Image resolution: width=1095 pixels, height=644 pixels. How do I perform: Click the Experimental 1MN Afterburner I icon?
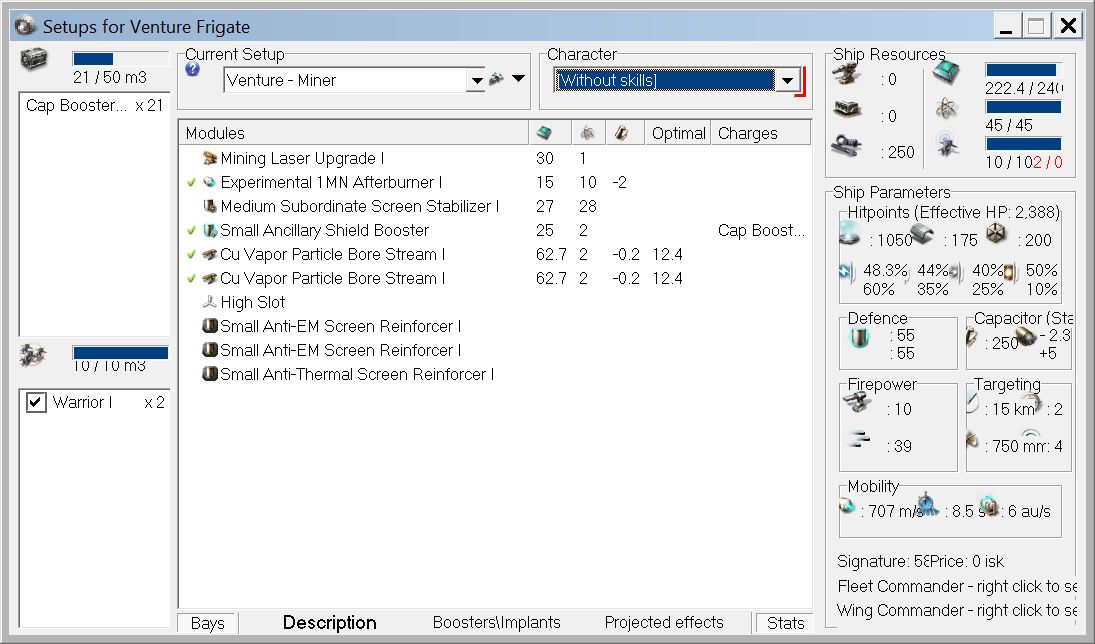click(210, 182)
